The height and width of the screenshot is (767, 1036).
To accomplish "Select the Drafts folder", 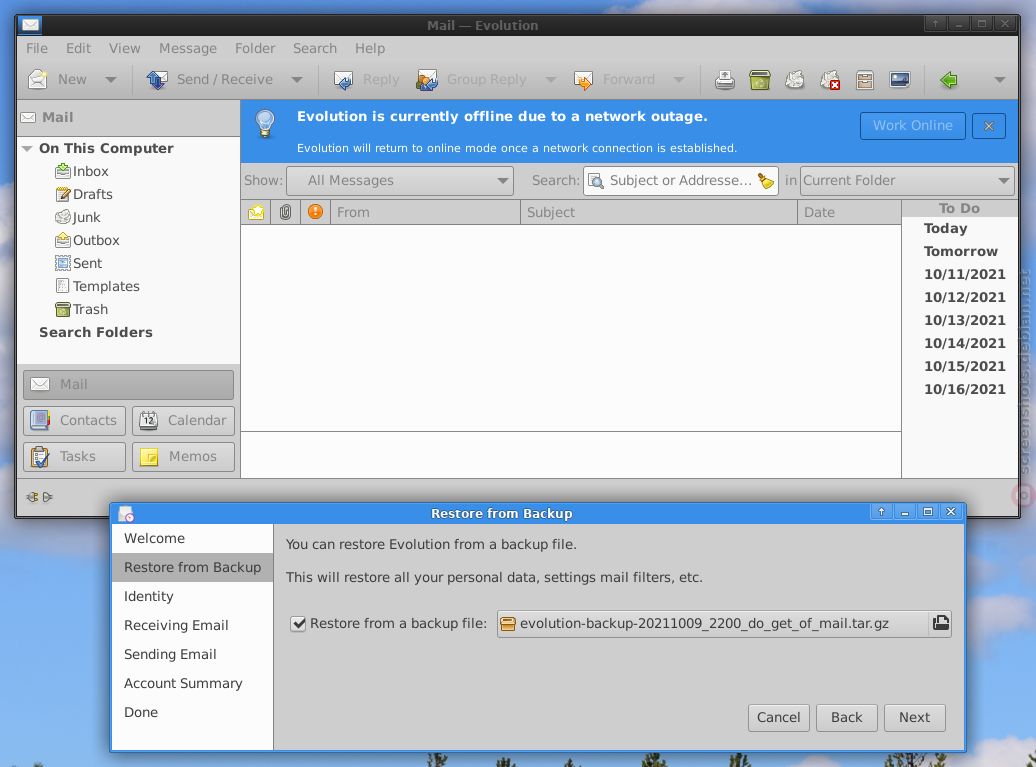I will point(84,194).
